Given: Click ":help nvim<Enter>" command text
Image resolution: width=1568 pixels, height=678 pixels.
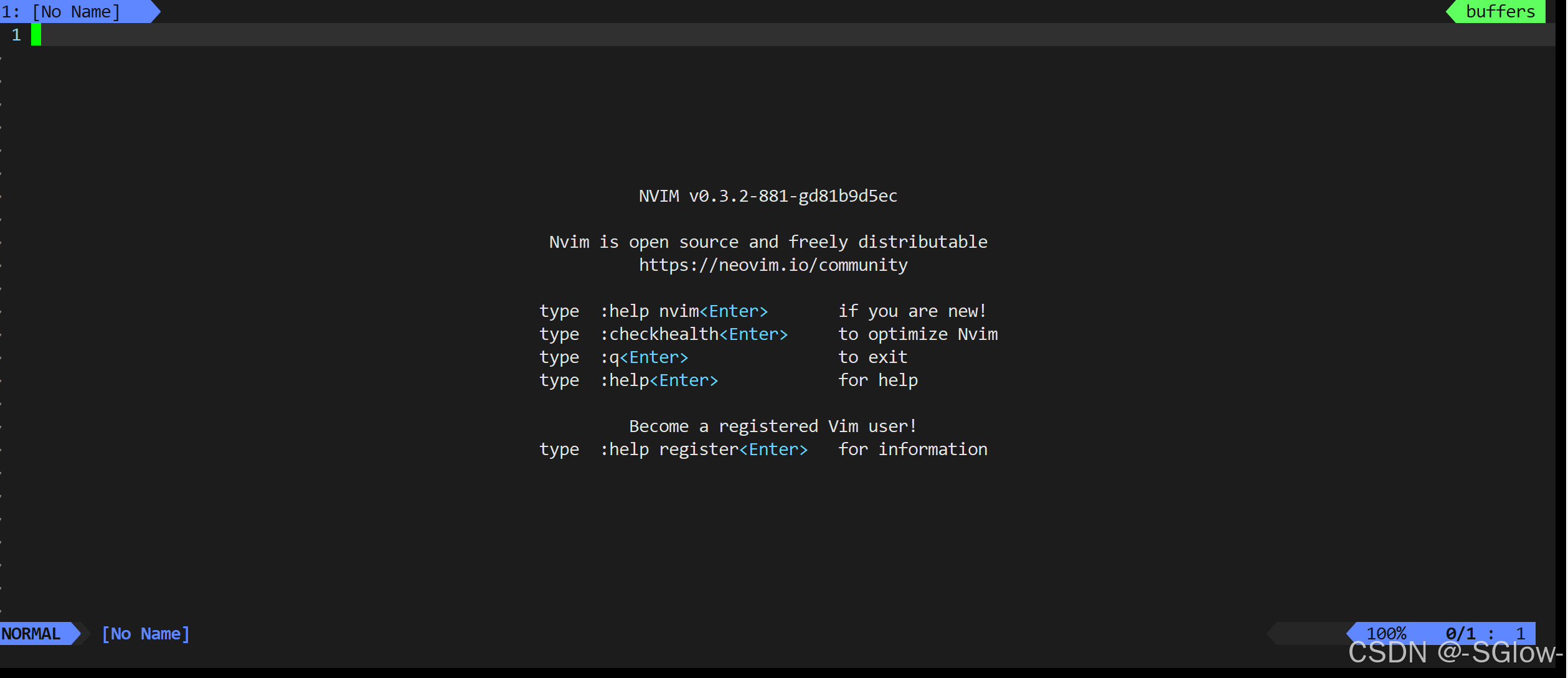Looking at the screenshot, I should (683, 311).
